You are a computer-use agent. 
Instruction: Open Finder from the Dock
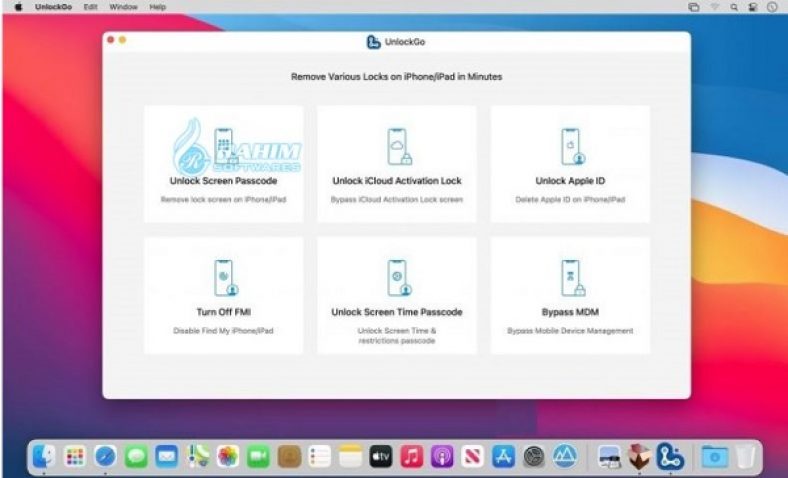pos(44,456)
